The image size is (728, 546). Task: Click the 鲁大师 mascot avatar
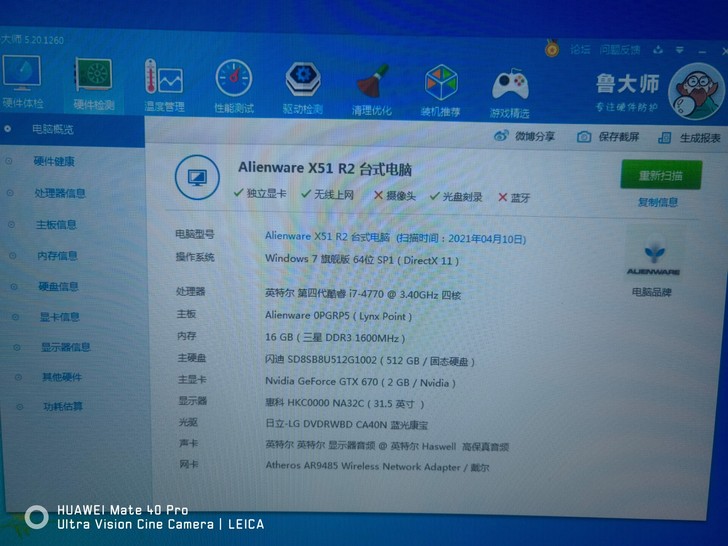click(696, 92)
